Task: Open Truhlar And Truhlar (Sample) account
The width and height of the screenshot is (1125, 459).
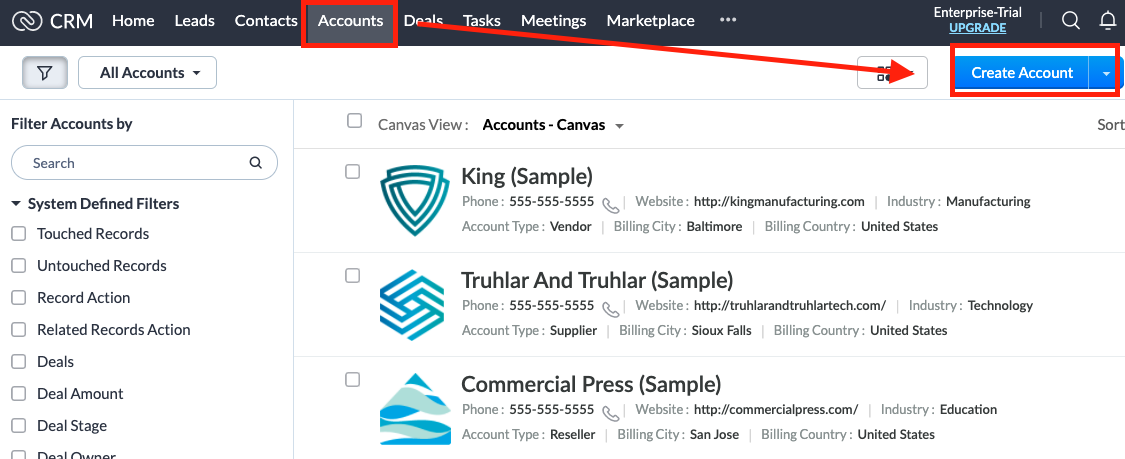Action: pyautogui.click(x=597, y=280)
